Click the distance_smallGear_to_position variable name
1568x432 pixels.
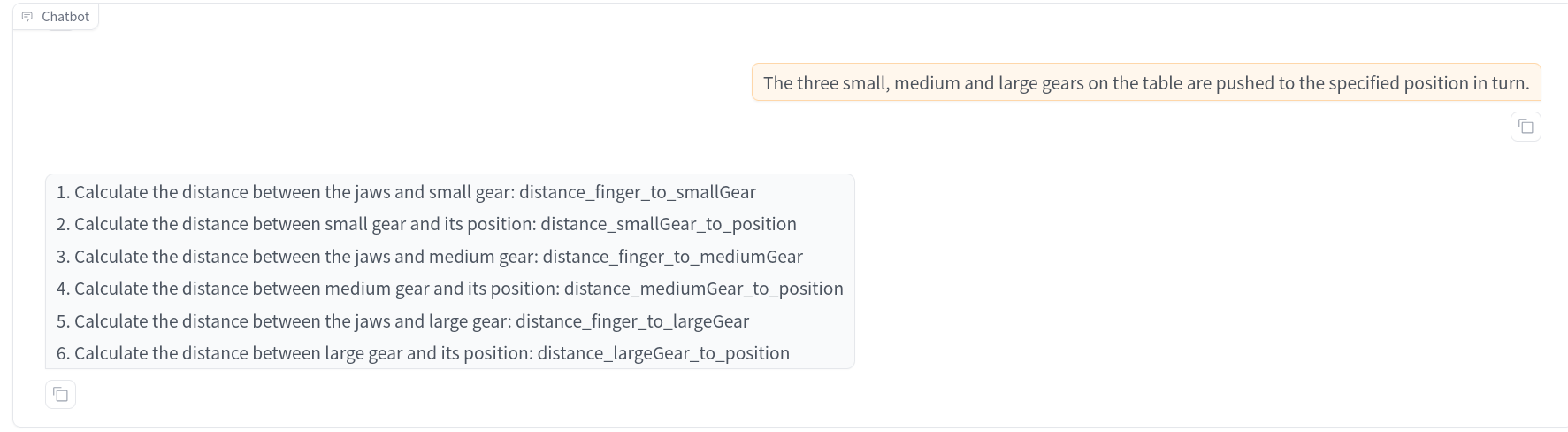(668, 224)
